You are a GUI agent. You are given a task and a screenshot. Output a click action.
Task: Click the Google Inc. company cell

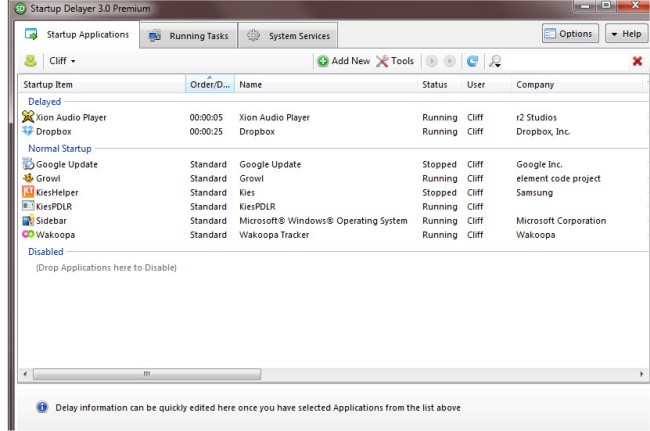[x=539, y=164]
